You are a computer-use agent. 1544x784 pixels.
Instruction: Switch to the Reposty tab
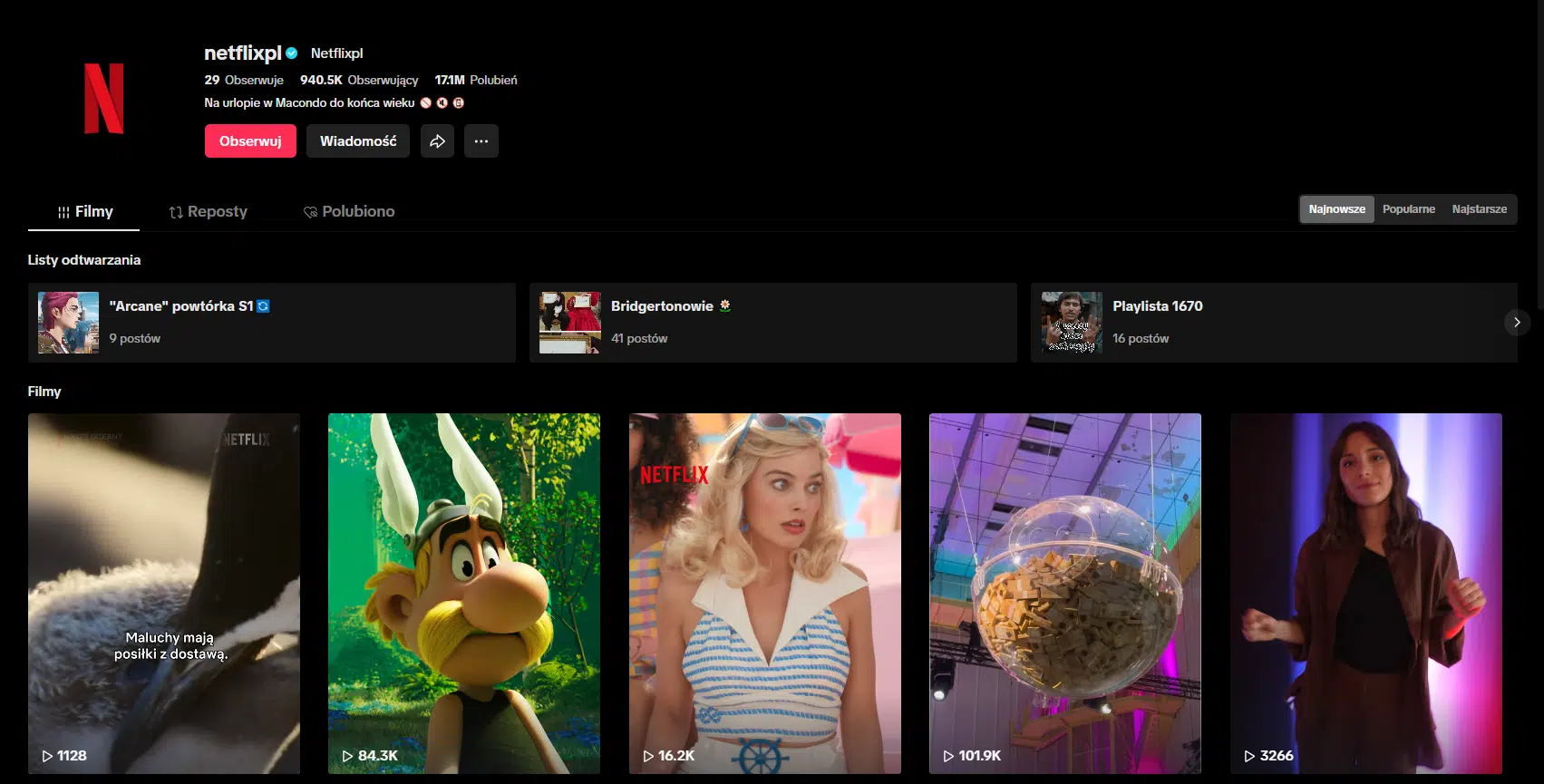[x=208, y=211]
